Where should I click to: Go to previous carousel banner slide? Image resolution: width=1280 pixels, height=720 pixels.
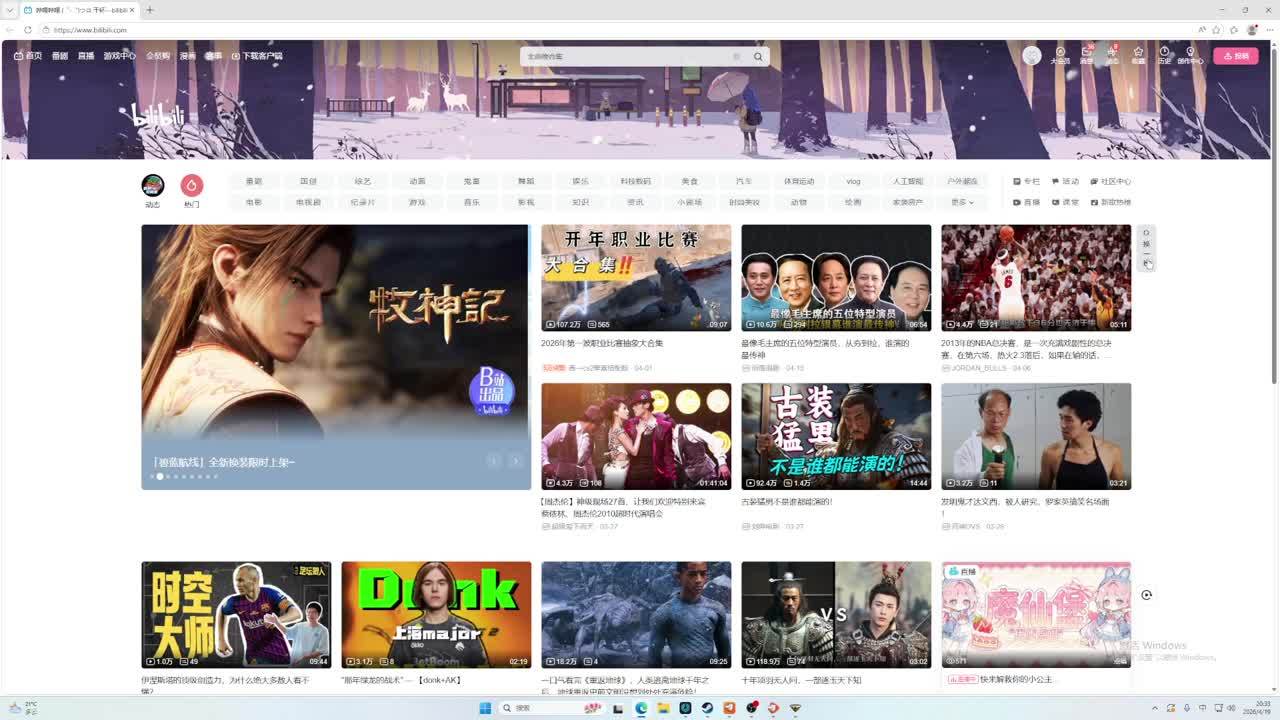tap(493, 461)
